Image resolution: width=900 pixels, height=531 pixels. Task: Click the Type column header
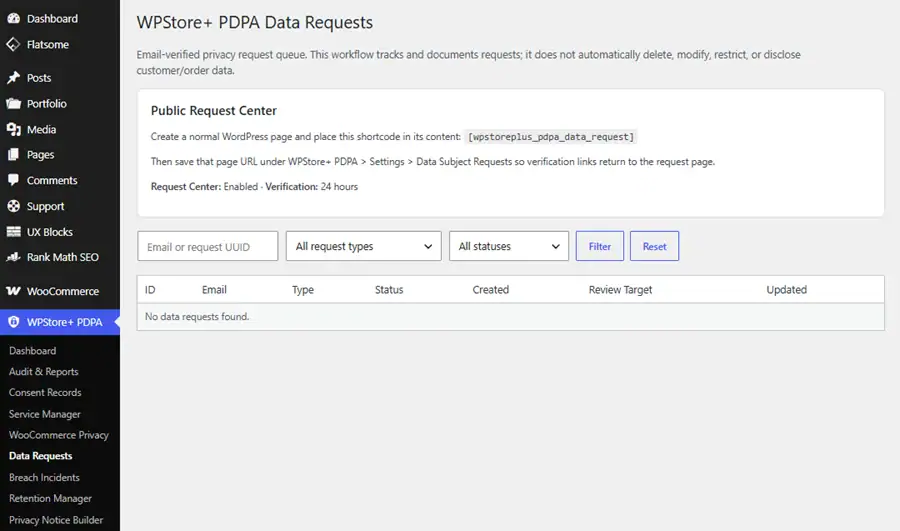click(x=302, y=290)
